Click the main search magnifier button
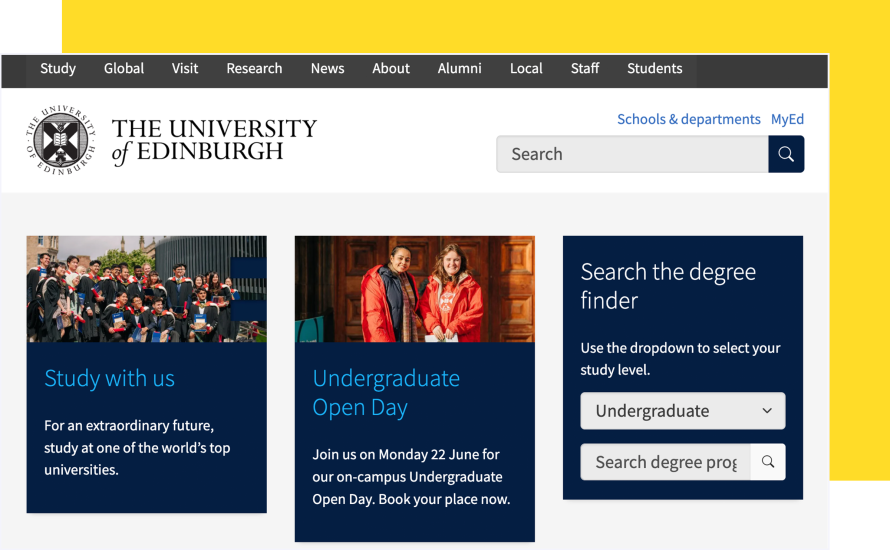Image resolution: width=890 pixels, height=550 pixels. pyautogui.click(x=786, y=154)
